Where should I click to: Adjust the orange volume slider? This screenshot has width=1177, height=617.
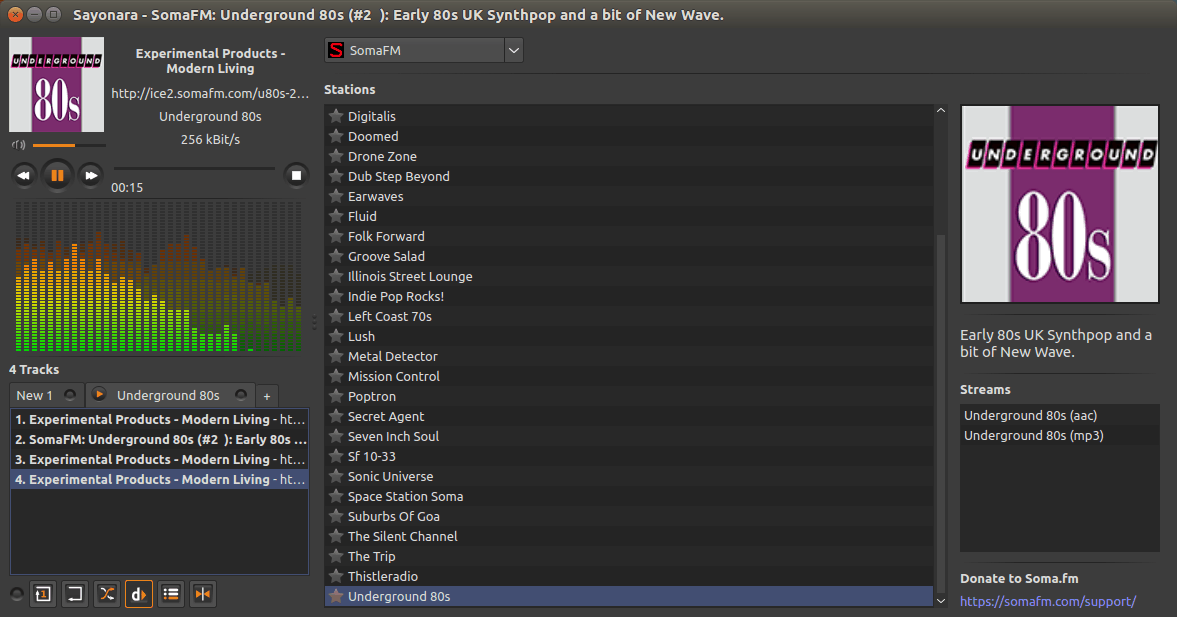point(68,145)
